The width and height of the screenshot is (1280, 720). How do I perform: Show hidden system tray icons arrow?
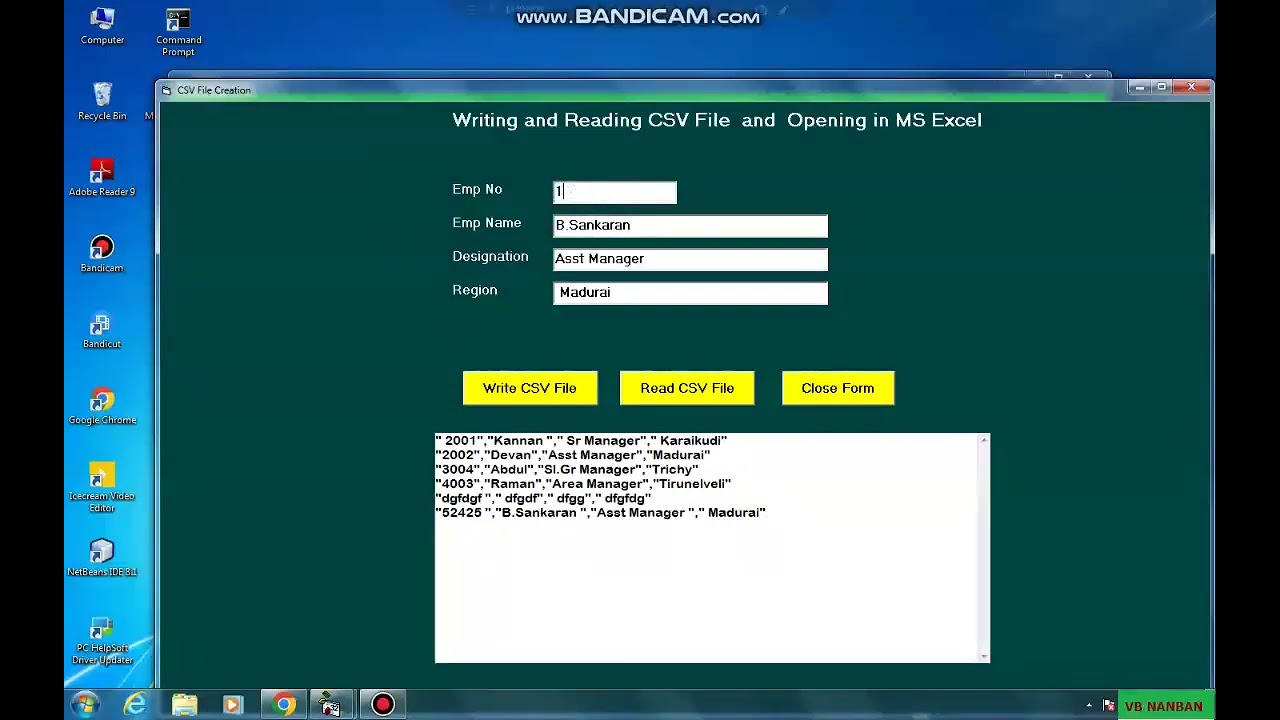(x=1089, y=706)
